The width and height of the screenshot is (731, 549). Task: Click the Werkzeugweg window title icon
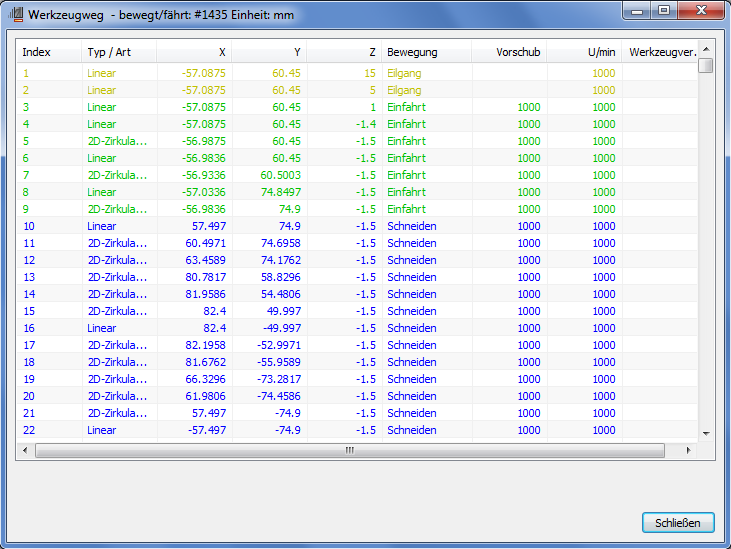point(16,14)
